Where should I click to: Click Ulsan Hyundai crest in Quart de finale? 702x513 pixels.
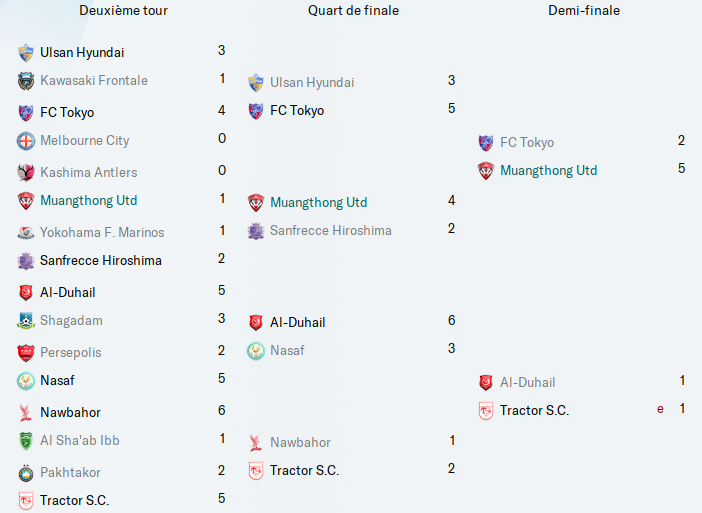tap(256, 83)
